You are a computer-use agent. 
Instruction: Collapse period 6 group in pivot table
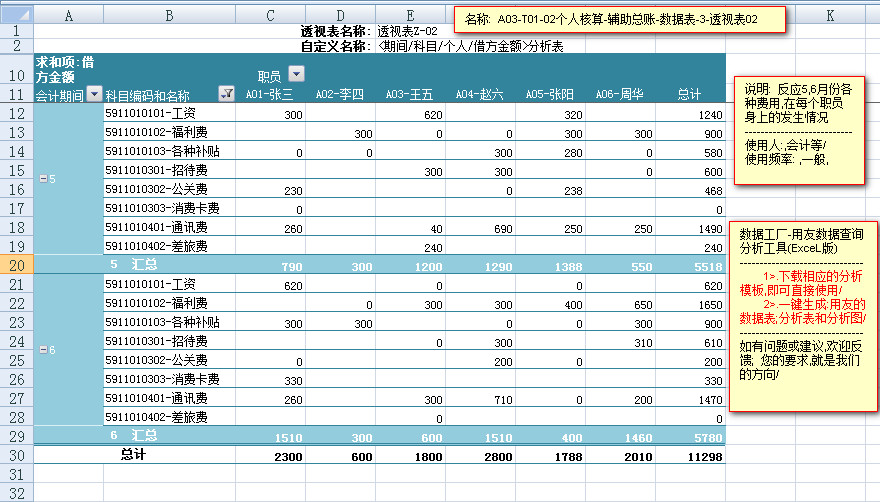[42, 349]
